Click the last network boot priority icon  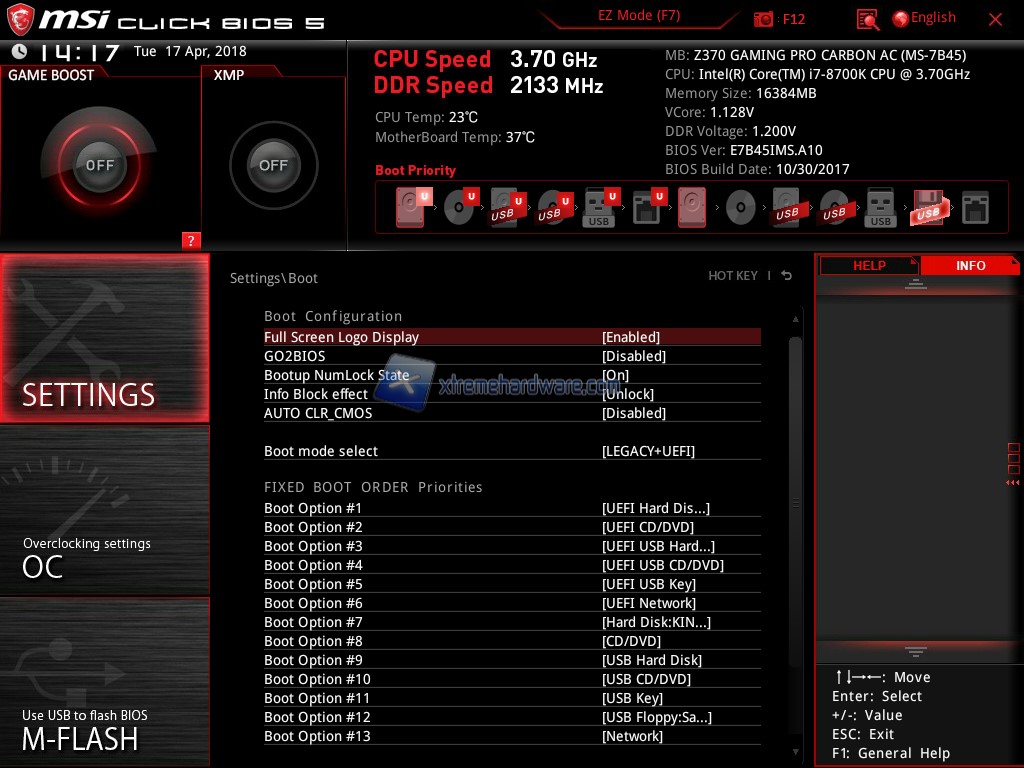click(974, 208)
